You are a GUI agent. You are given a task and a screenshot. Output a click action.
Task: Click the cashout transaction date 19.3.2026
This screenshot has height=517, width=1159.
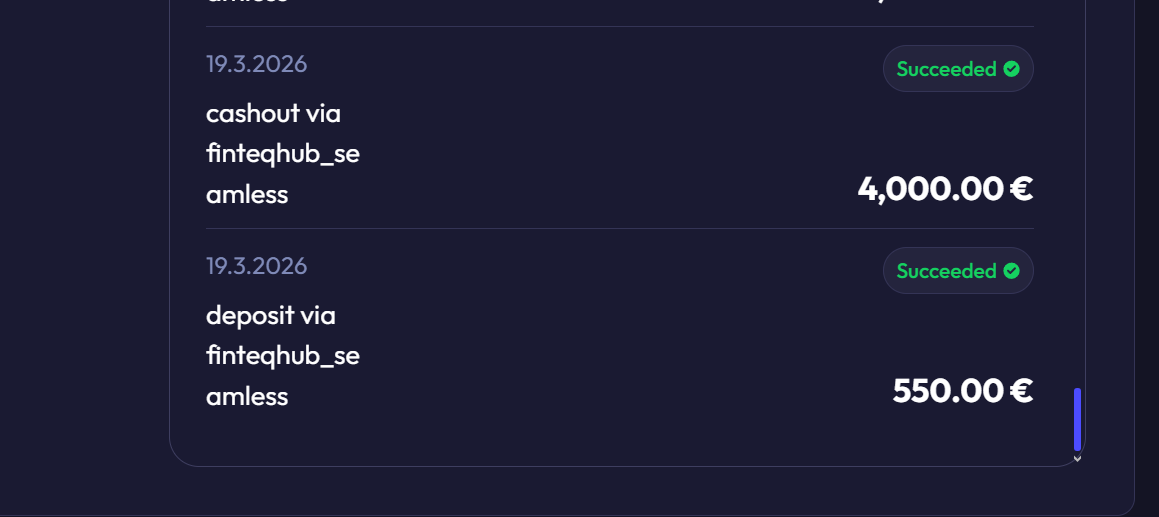click(x=256, y=64)
